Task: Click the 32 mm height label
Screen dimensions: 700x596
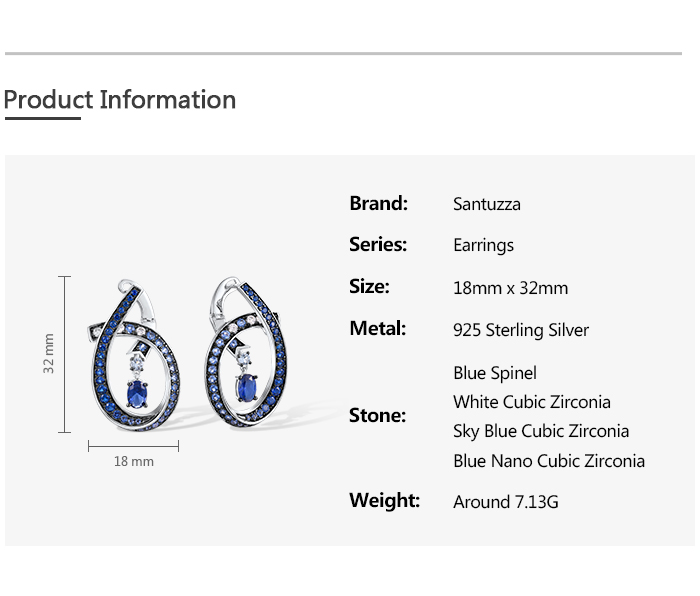Action: point(49,354)
